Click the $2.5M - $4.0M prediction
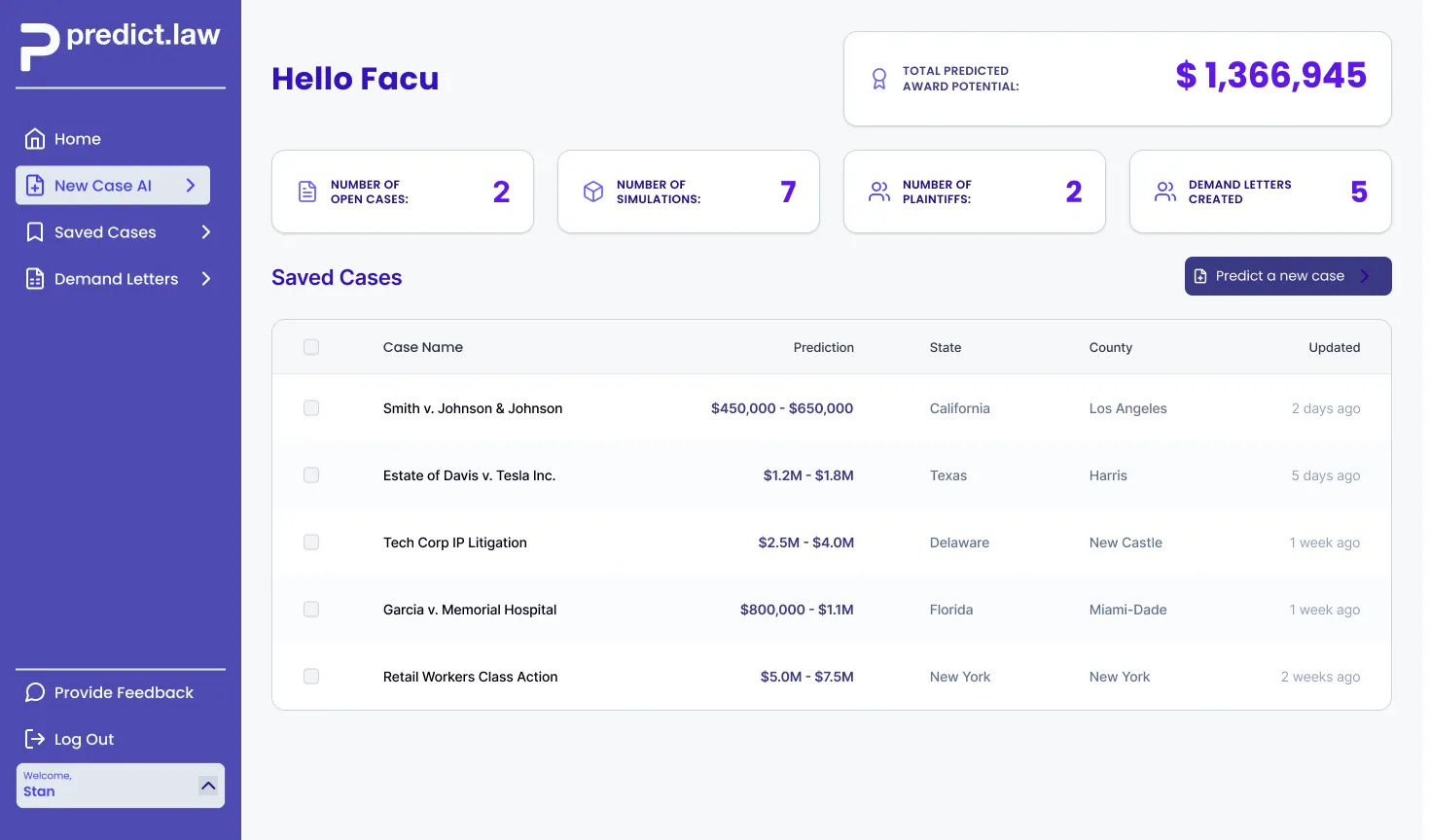 click(x=806, y=542)
